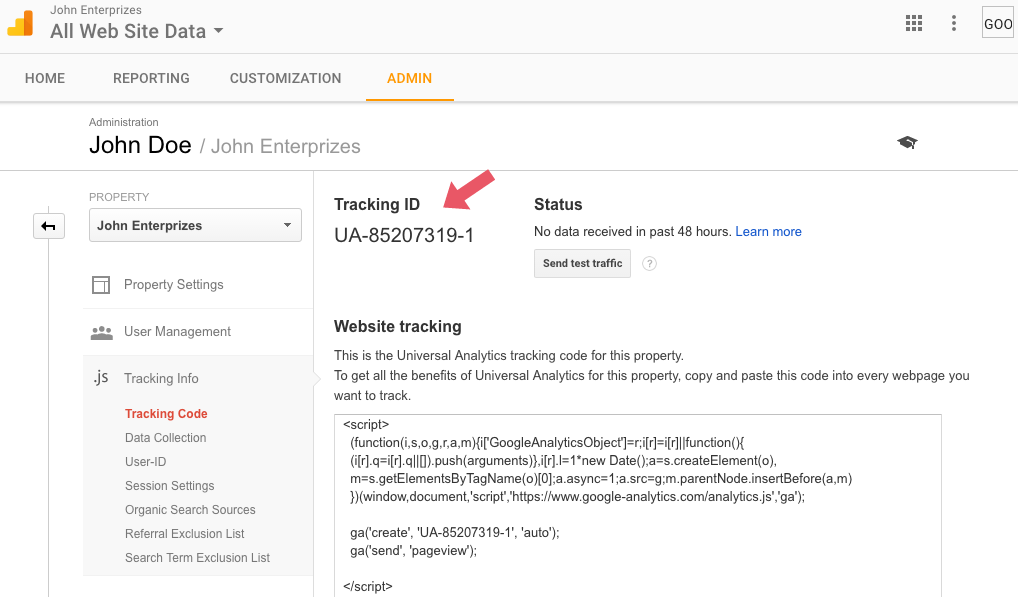Expand the John Enterprizes property dropdown

point(195,225)
